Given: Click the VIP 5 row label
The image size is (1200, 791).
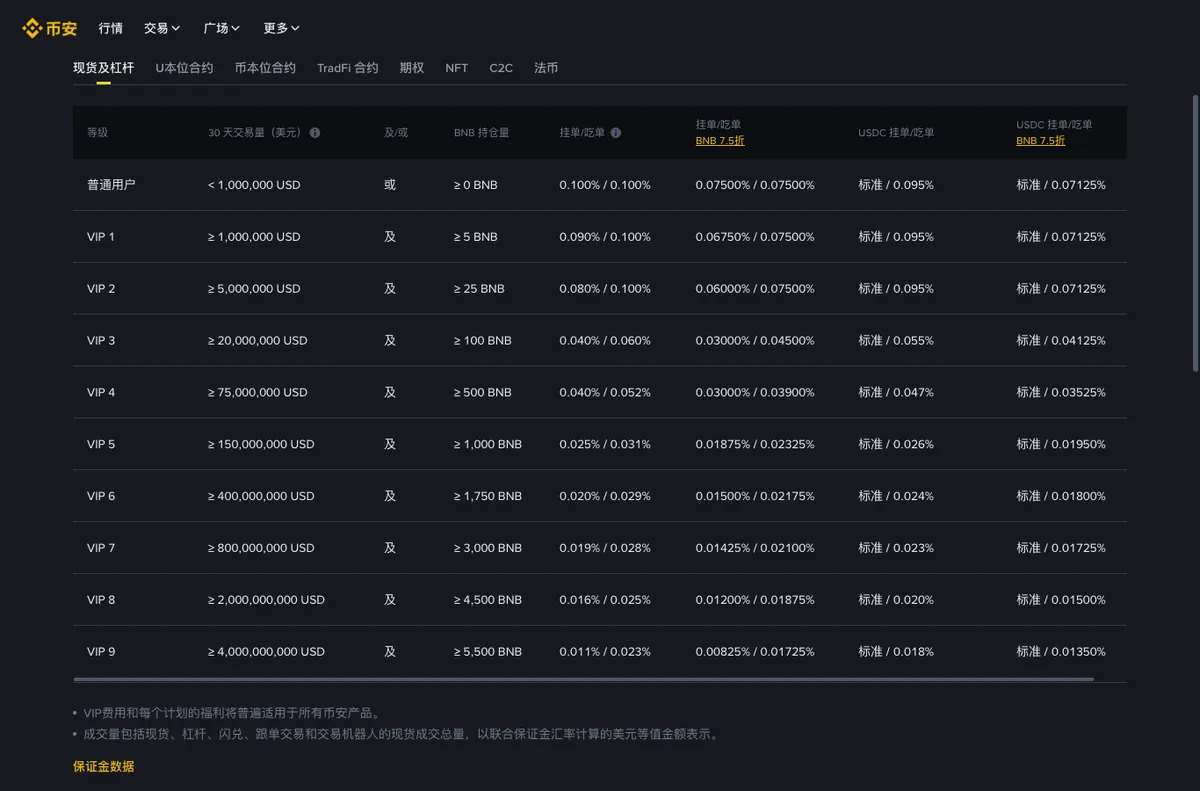Looking at the screenshot, I should (101, 445).
